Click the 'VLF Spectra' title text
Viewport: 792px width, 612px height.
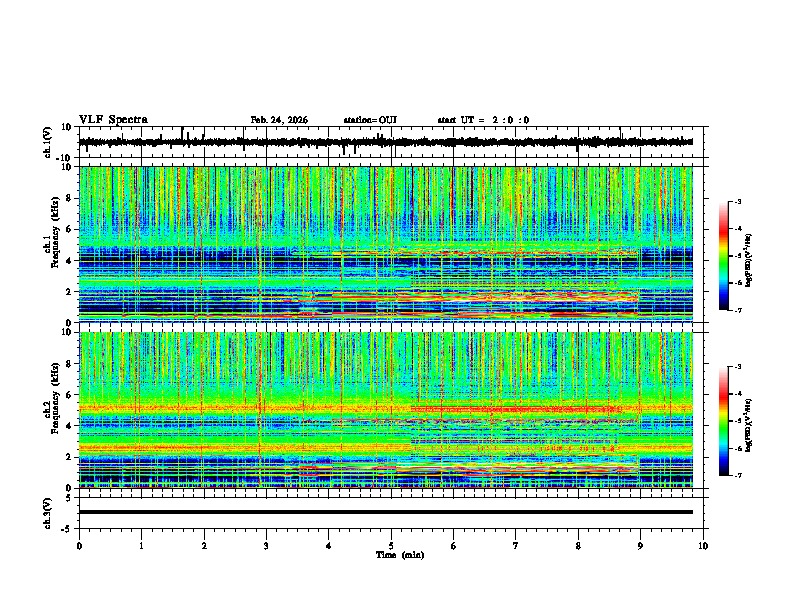click(113, 120)
